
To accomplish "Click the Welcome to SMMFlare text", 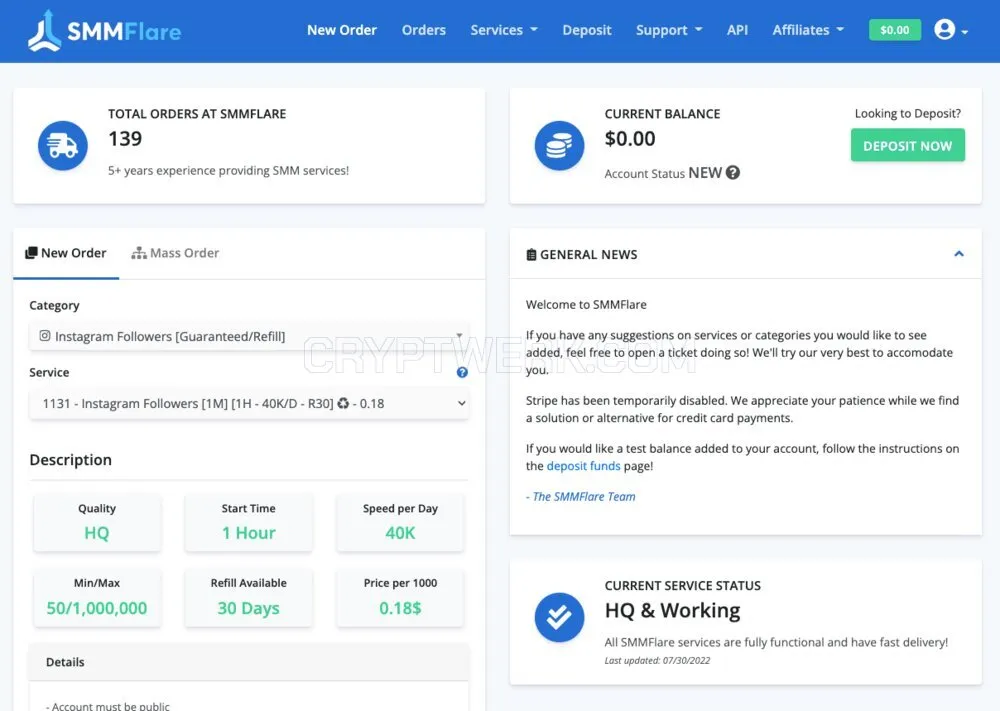I will (x=586, y=305).
